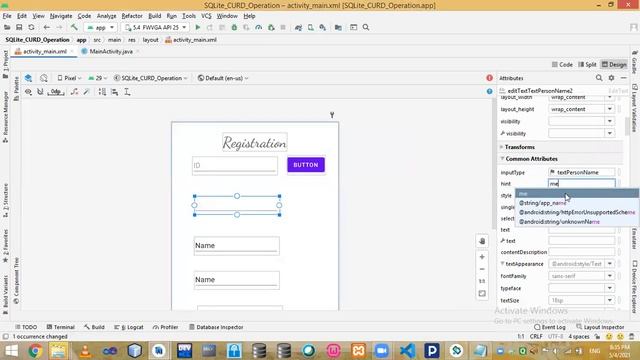
Task: Click the Infer Constraints magic wand icon
Action: 87,92
